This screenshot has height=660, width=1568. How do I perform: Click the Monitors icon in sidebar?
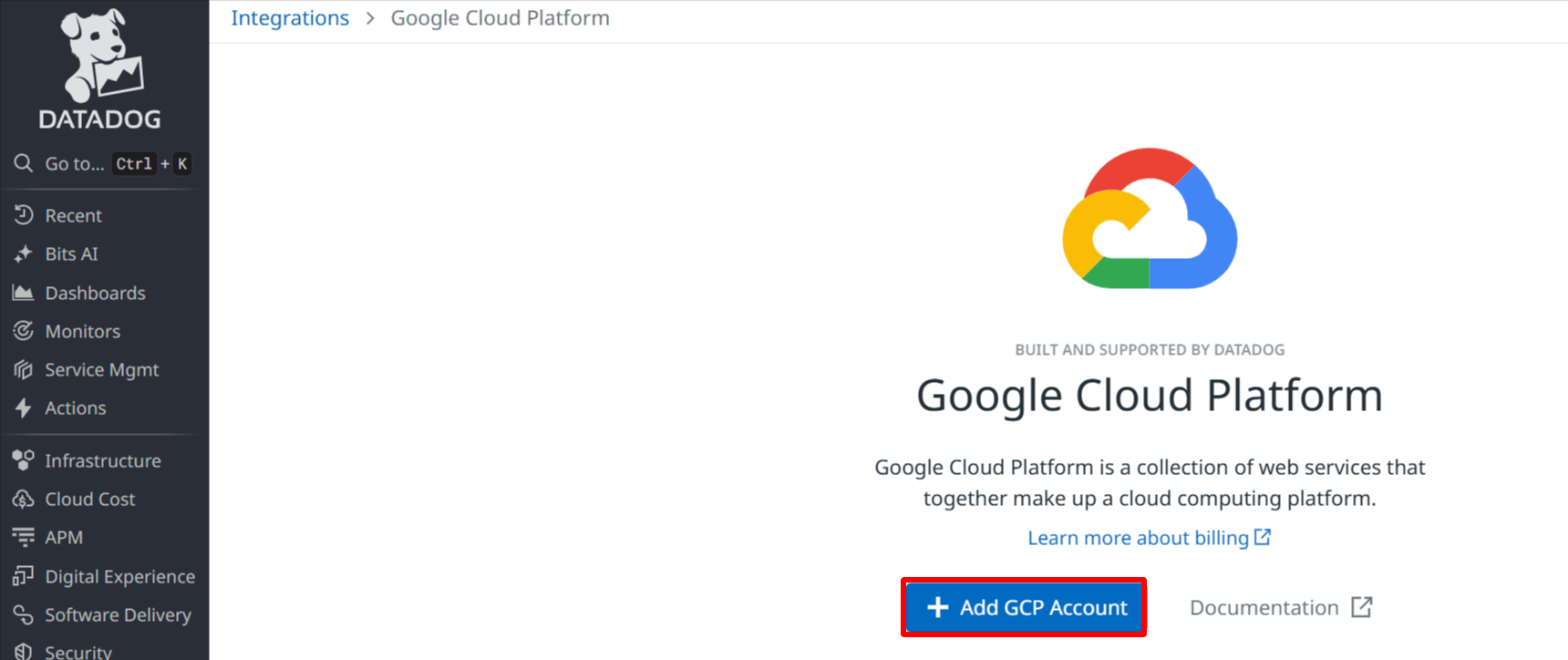pyautogui.click(x=24, y=331)
